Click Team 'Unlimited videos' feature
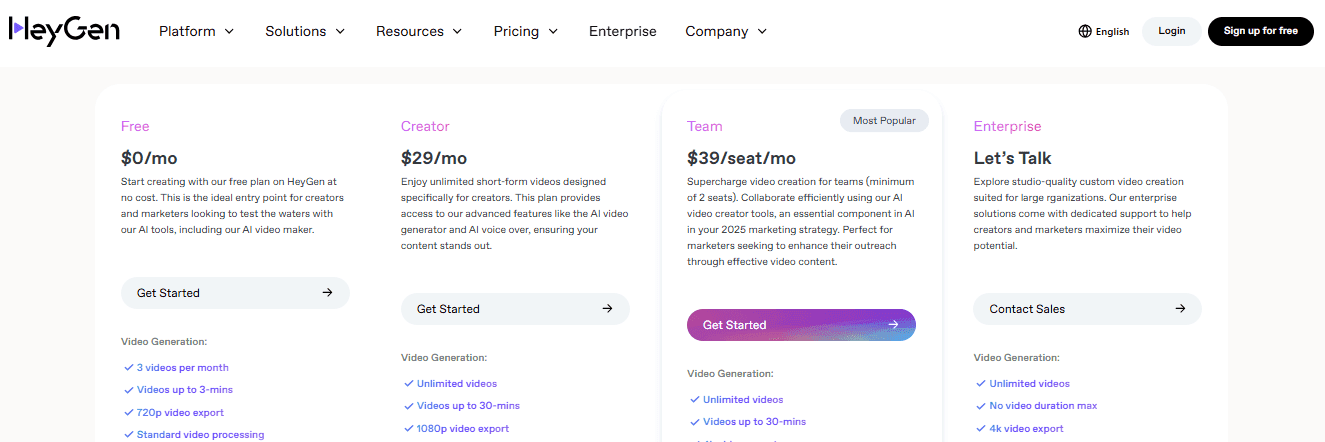1325x442 pixels. (x=743, y=400)
